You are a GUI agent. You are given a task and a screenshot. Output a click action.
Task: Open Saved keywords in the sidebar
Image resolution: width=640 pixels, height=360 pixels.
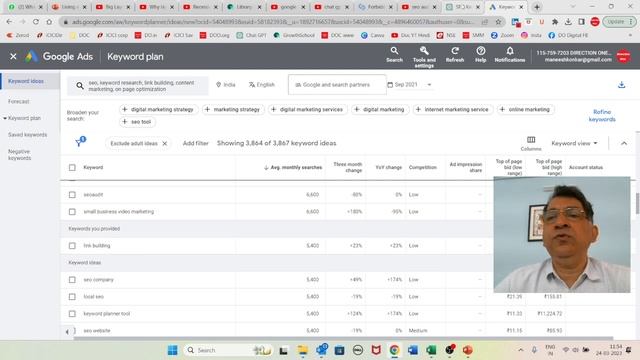point(27,135)
